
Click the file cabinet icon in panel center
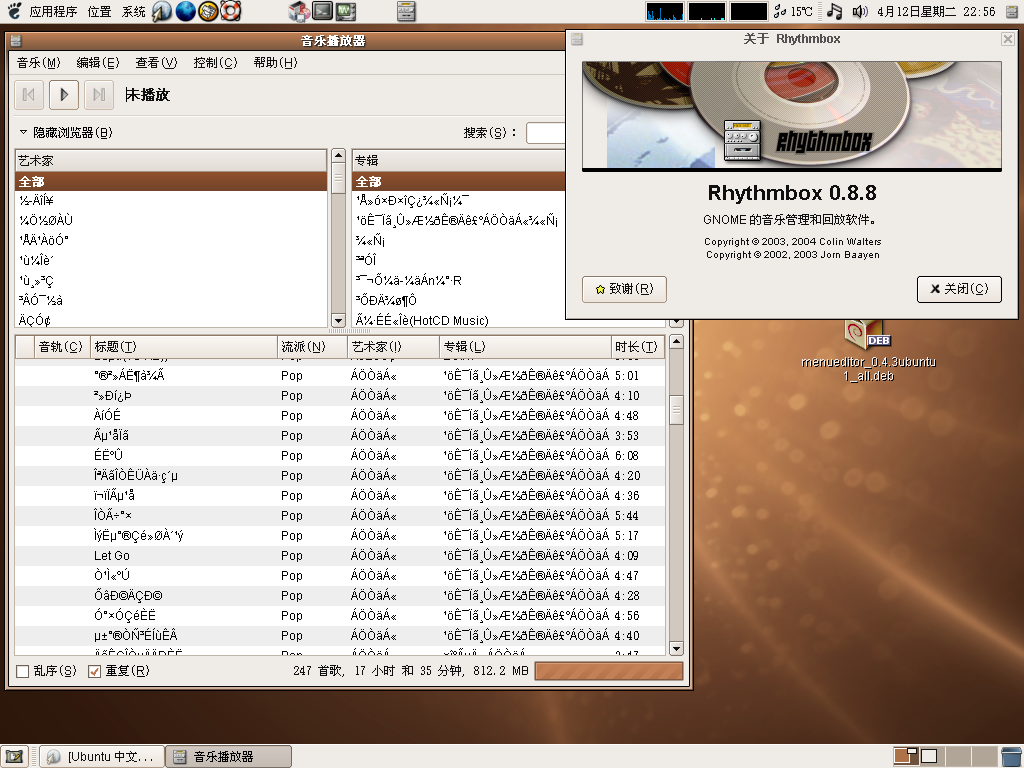pos(406,11)
